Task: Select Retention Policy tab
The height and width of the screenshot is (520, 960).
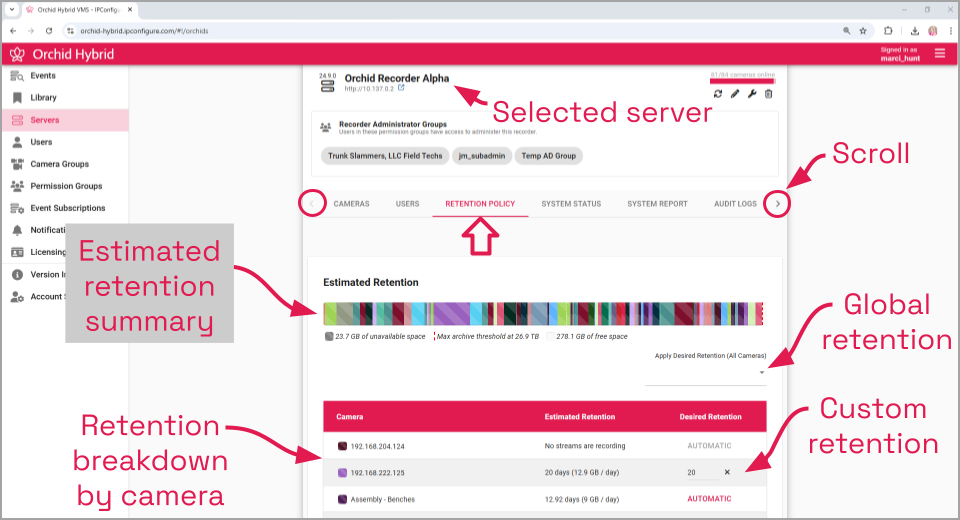Action: [x=480, y=204]
